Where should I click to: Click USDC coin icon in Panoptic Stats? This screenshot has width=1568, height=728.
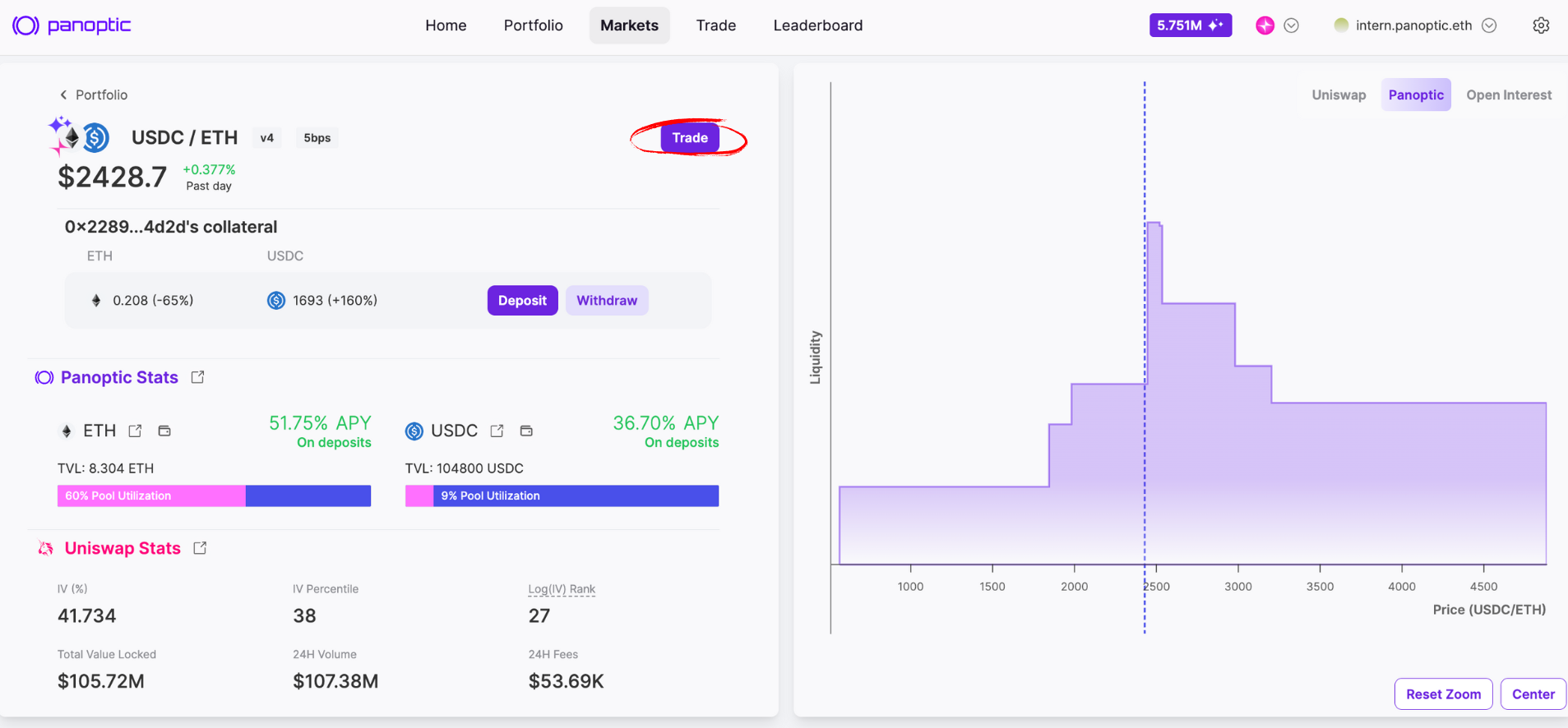[x=414, y=431]
